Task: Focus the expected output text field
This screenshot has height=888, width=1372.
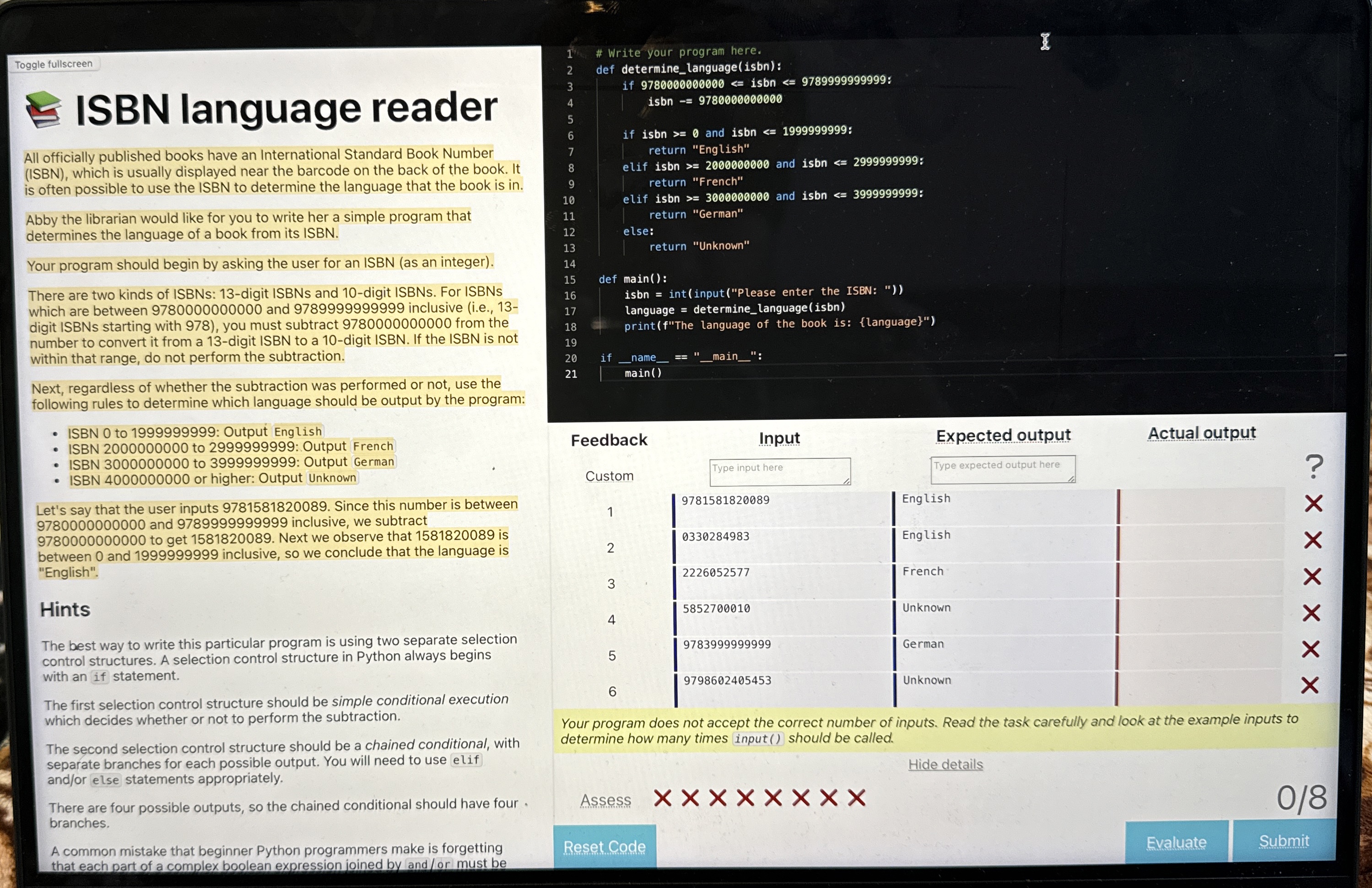Action: click(x=1002, y=469)
